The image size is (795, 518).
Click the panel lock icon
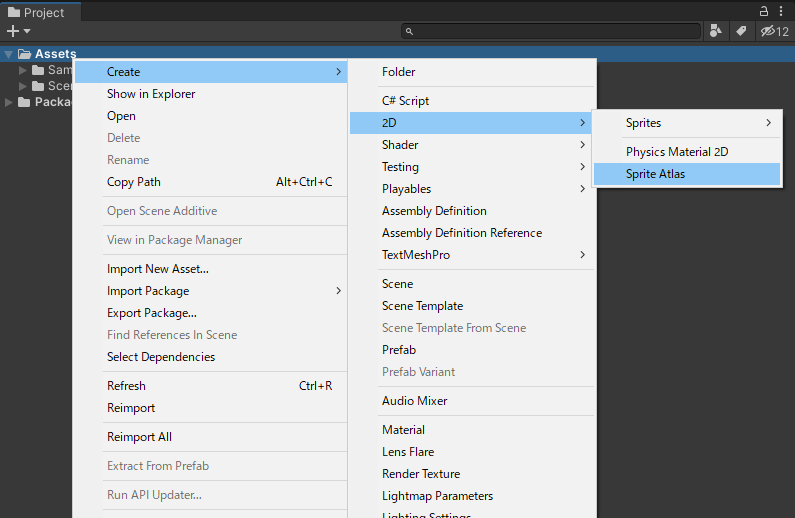coord(765,11)
